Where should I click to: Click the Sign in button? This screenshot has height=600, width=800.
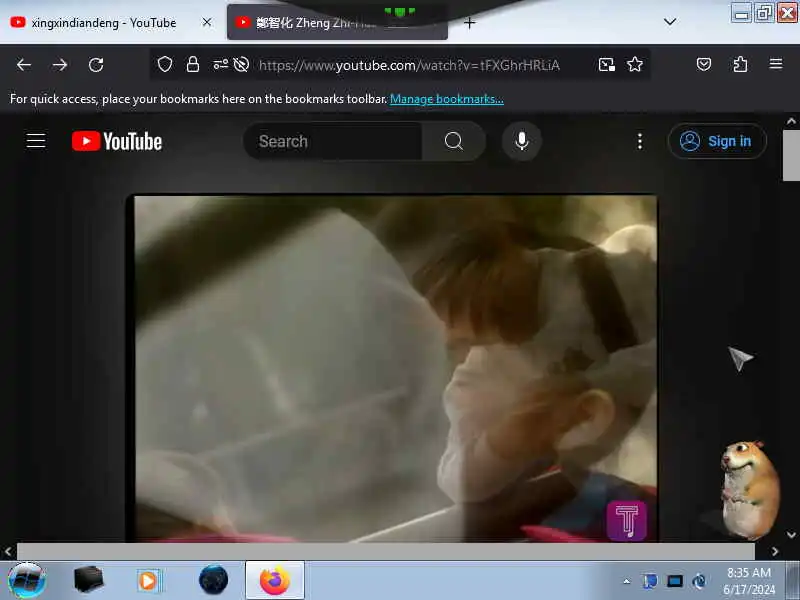(717, 141)
